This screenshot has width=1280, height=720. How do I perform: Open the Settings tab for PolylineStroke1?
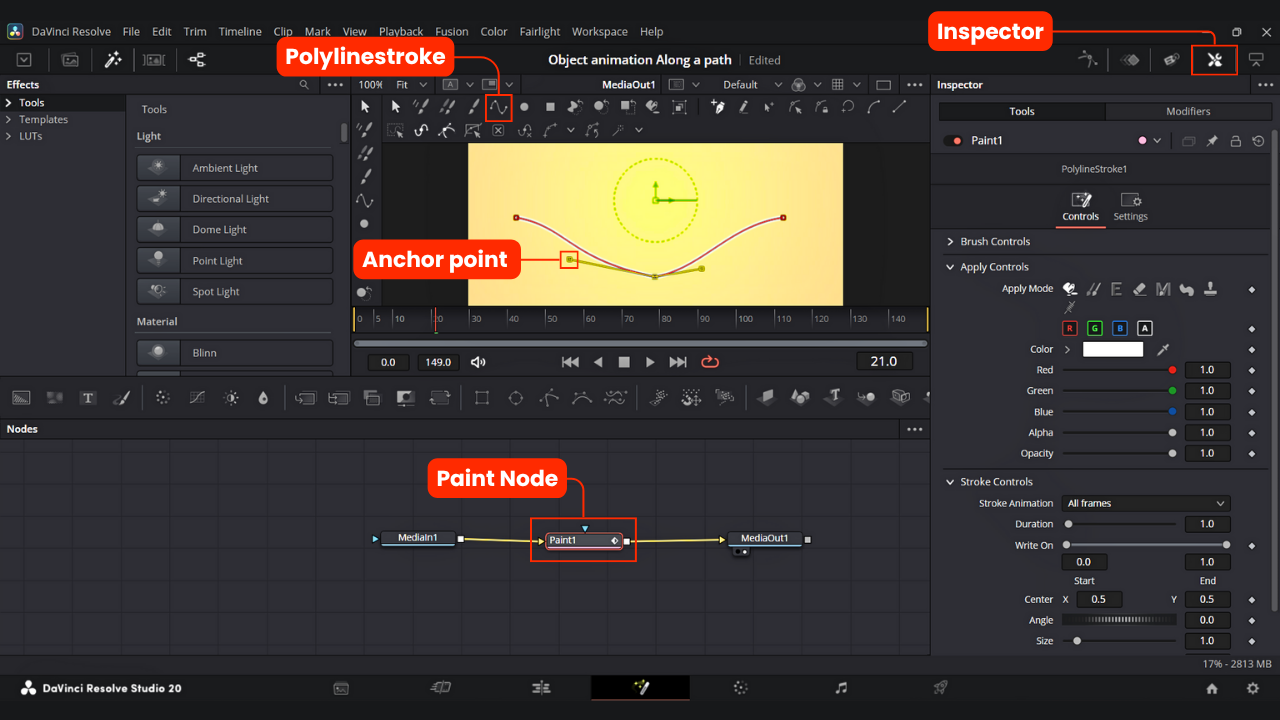click(1130, 206)
